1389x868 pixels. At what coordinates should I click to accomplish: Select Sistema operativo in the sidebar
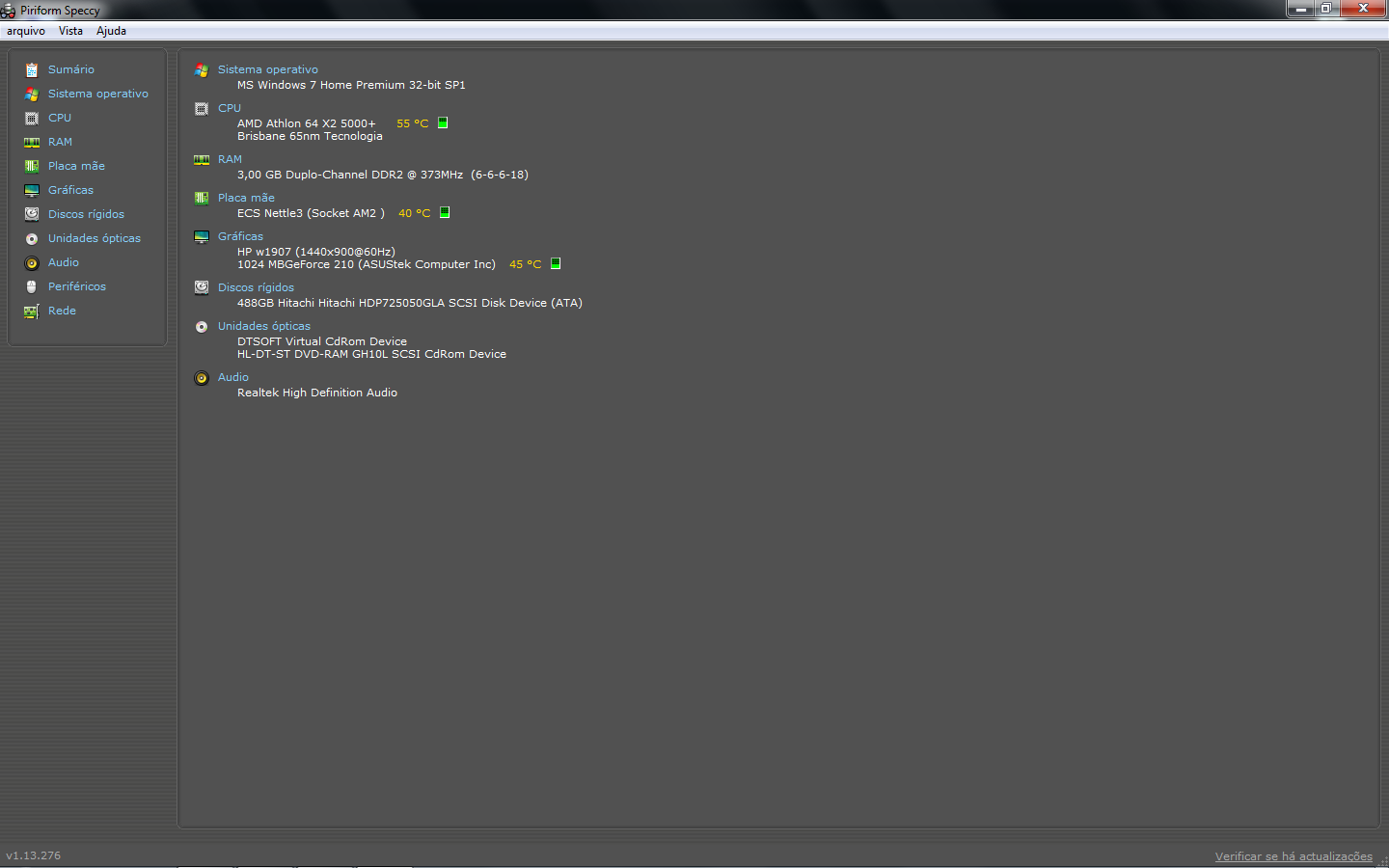point(97,94)
